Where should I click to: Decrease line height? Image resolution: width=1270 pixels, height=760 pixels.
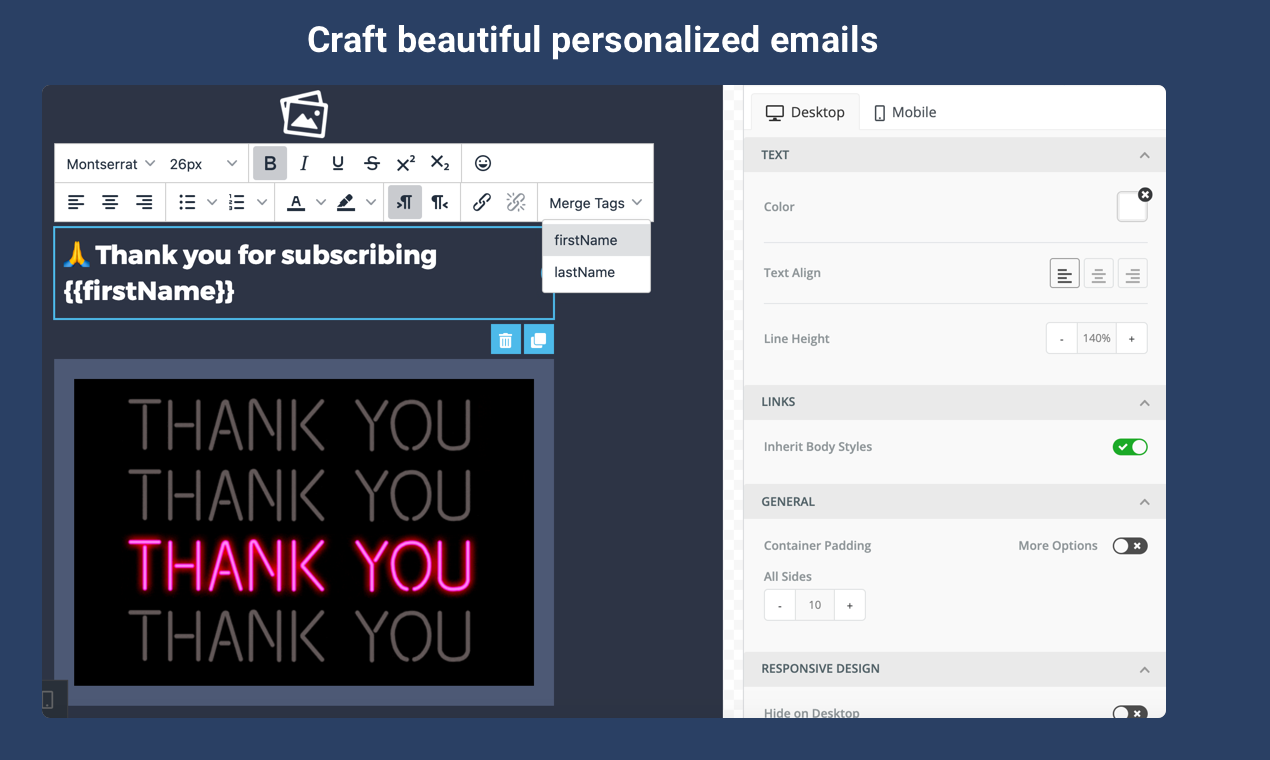tap(1062, 339)
